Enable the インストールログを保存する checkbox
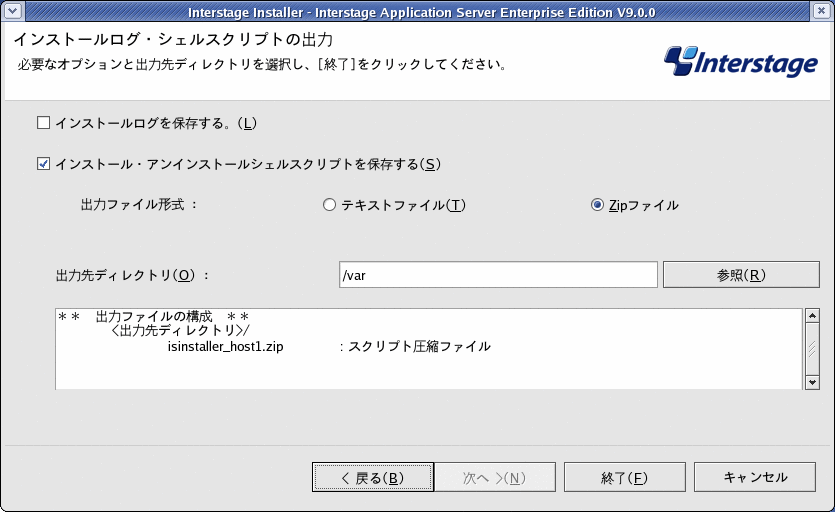 [43, 123]
